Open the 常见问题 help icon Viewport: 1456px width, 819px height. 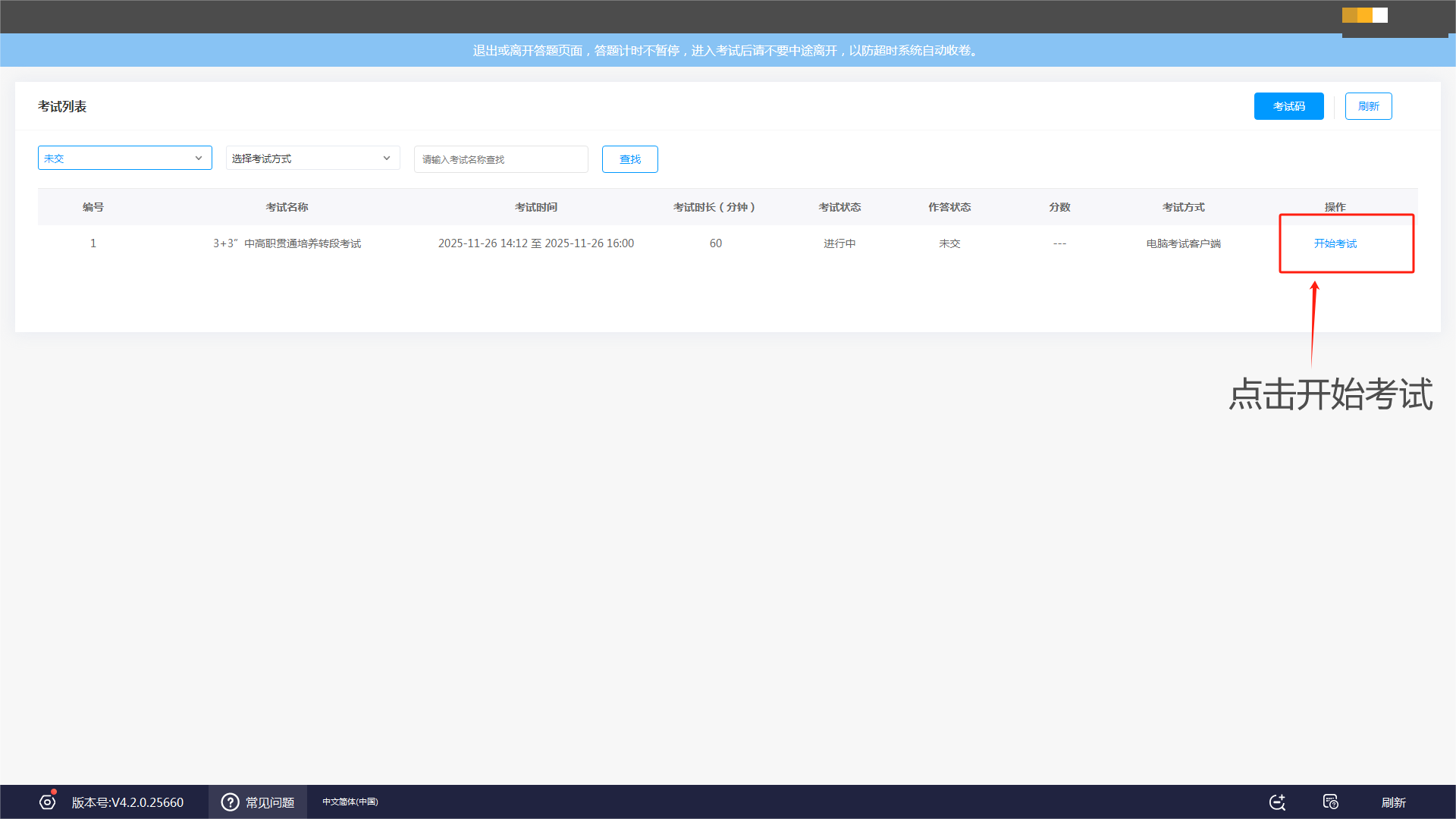(x=230, y=802)
